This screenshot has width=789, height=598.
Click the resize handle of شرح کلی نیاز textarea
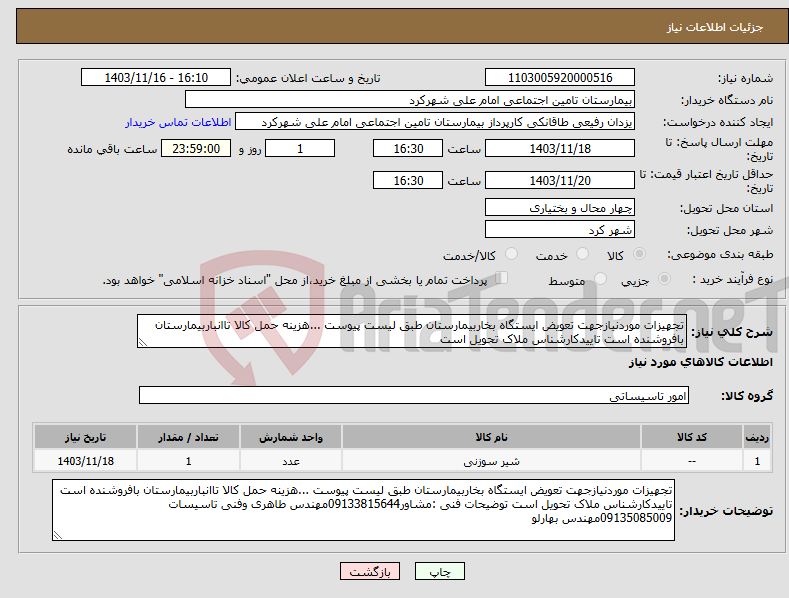143,342
